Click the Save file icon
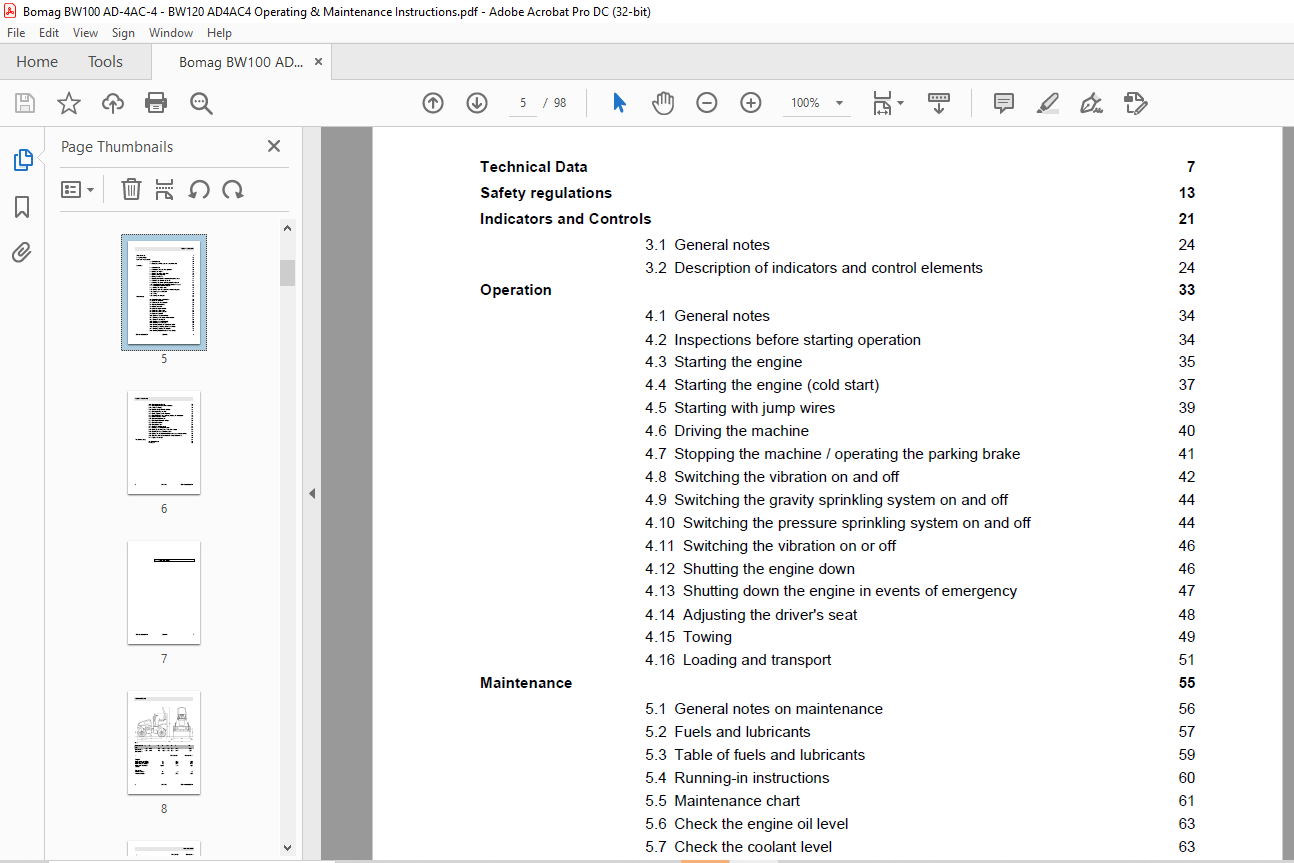The image size is (1294, 863). pyautogui.click(x=25, y=103)
